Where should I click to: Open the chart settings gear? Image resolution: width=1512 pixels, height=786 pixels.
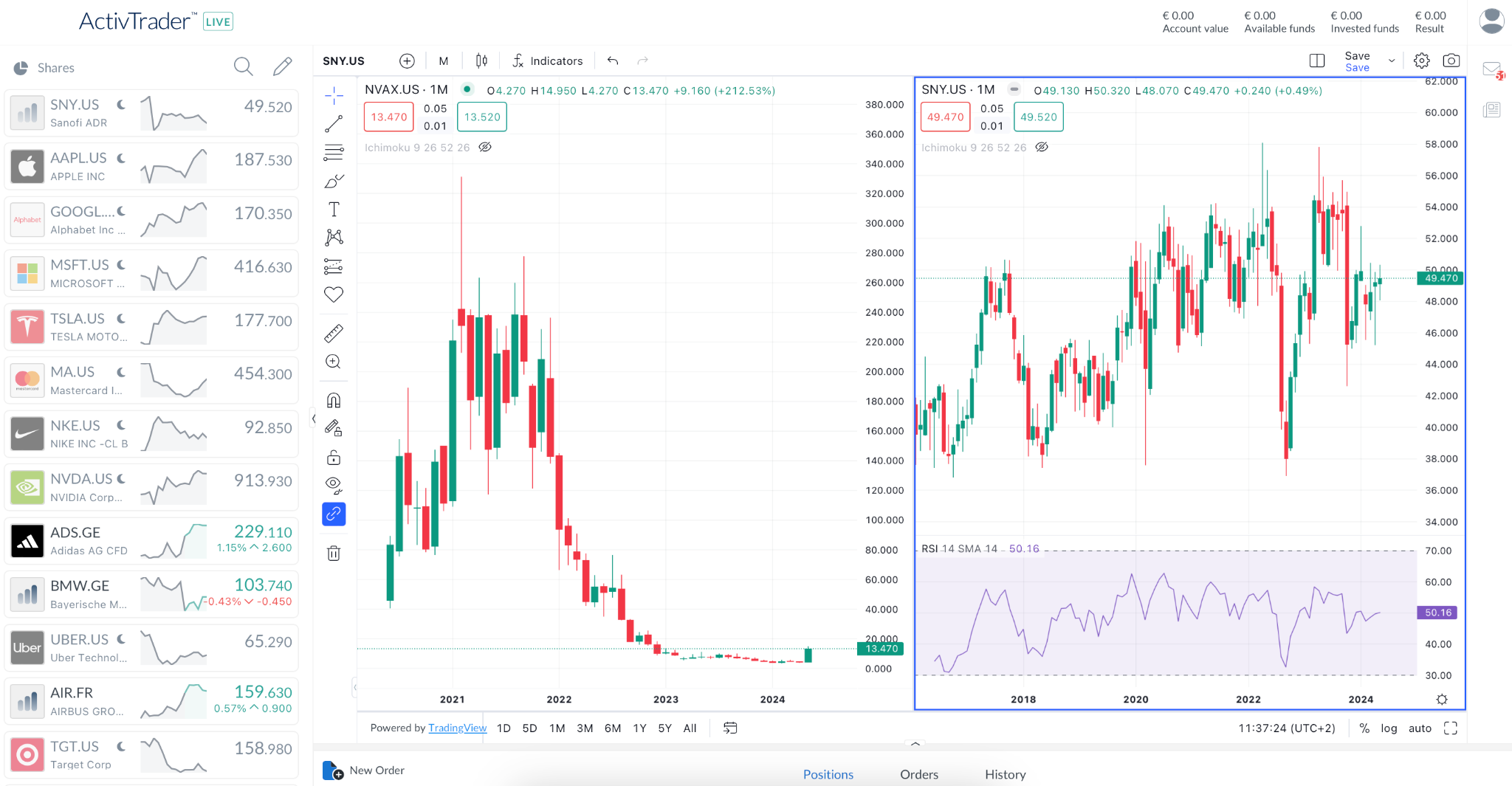(1422, 61)
